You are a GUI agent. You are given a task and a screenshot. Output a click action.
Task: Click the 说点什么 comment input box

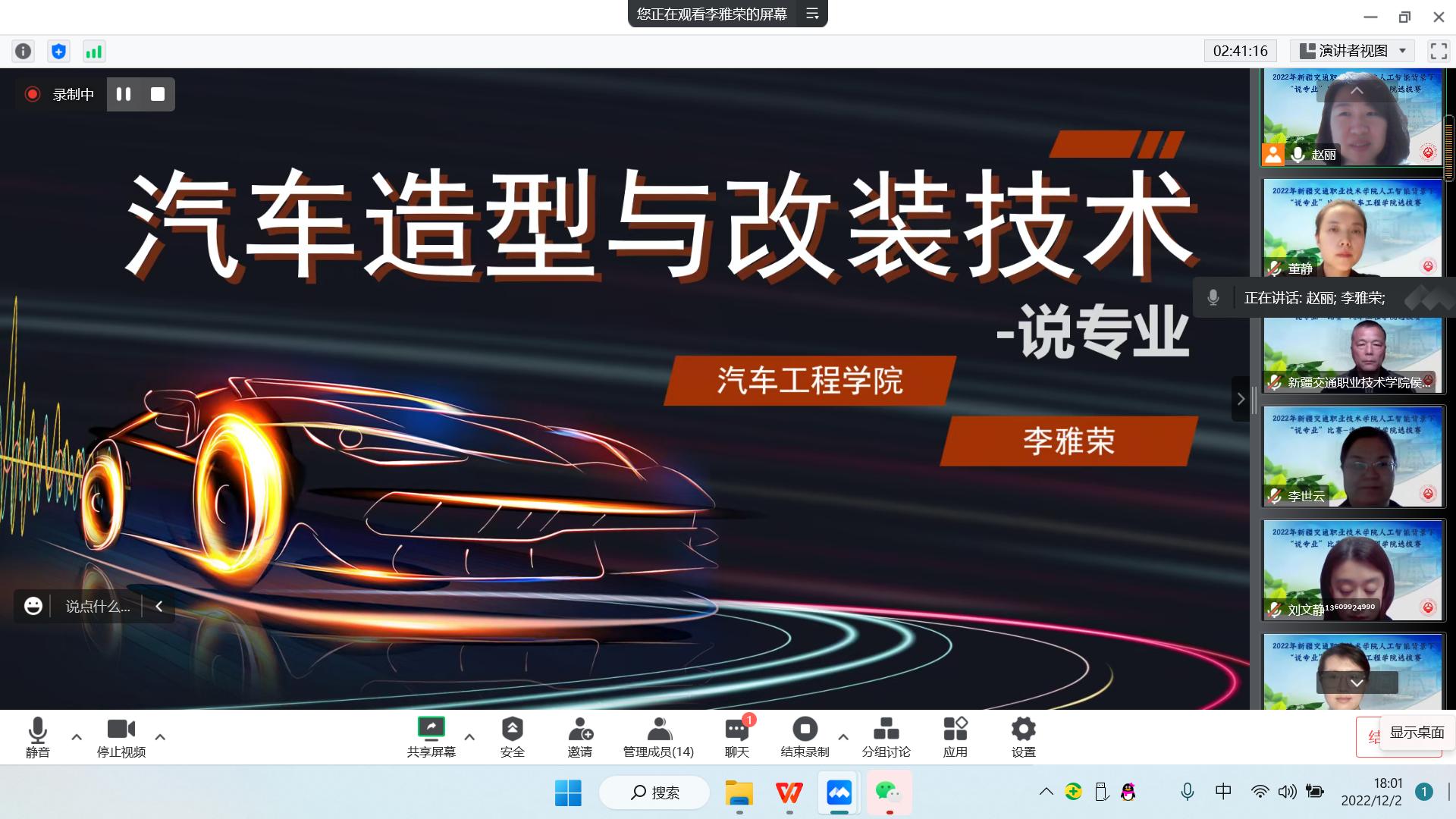coord(97,606)
